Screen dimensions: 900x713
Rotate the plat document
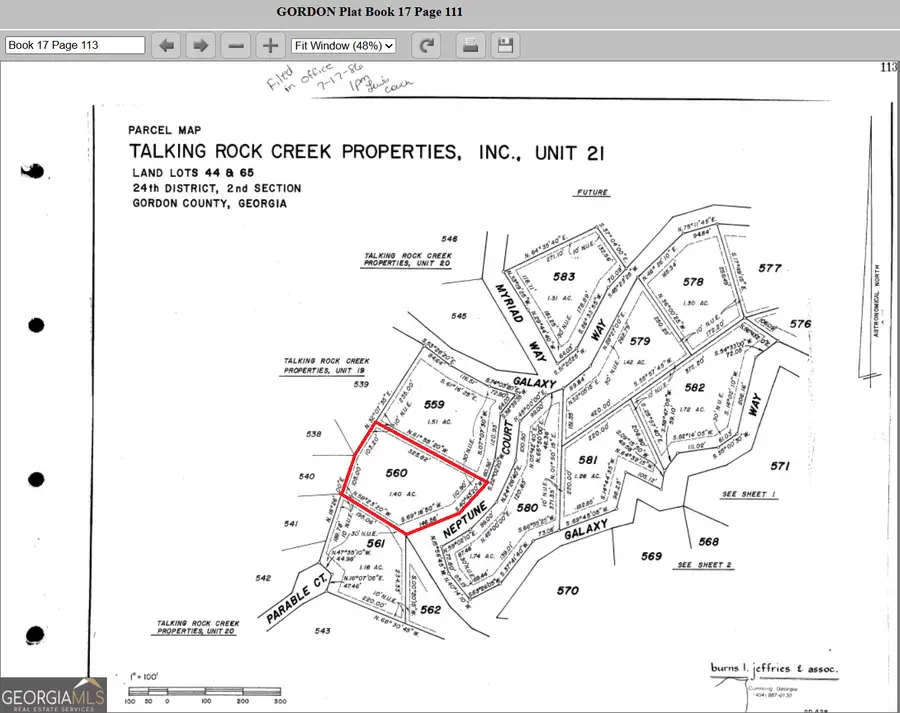428,45
